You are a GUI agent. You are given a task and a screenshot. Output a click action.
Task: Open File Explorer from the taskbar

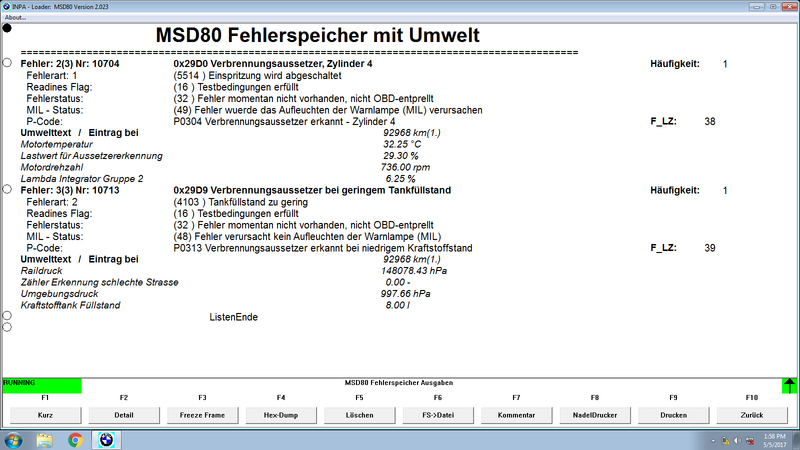click(x=45, y=439)
